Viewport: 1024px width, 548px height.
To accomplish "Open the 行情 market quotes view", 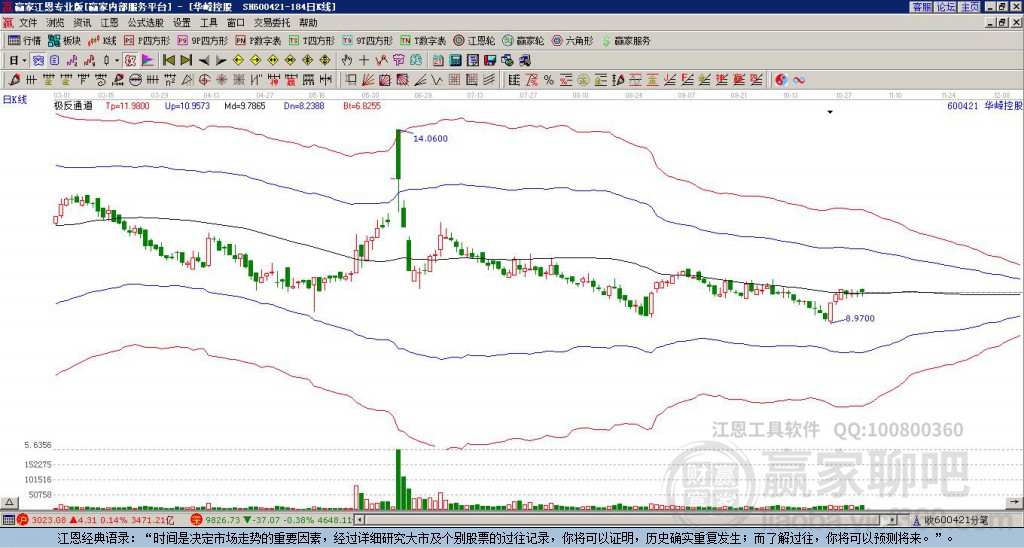I will pos(24,40).
